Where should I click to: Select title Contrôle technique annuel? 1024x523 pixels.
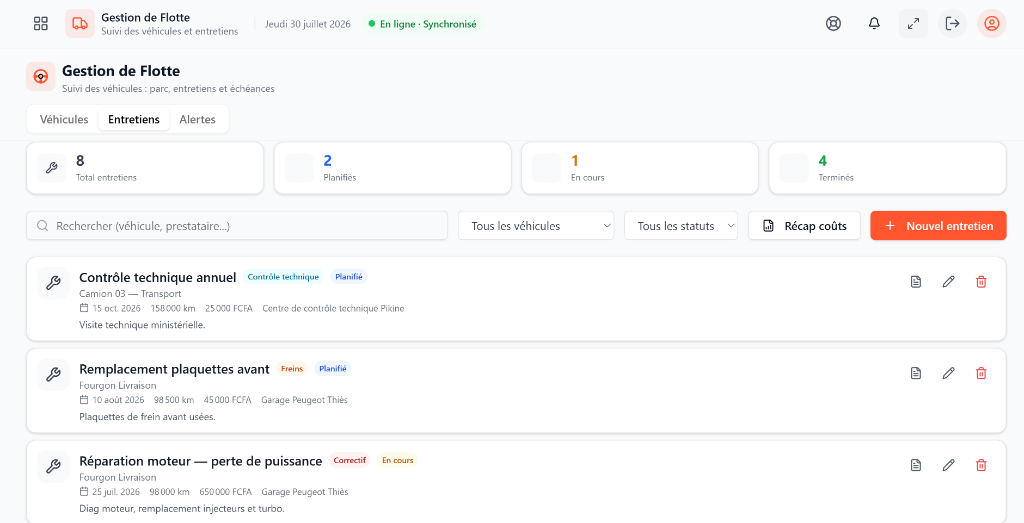coord(157,277)
